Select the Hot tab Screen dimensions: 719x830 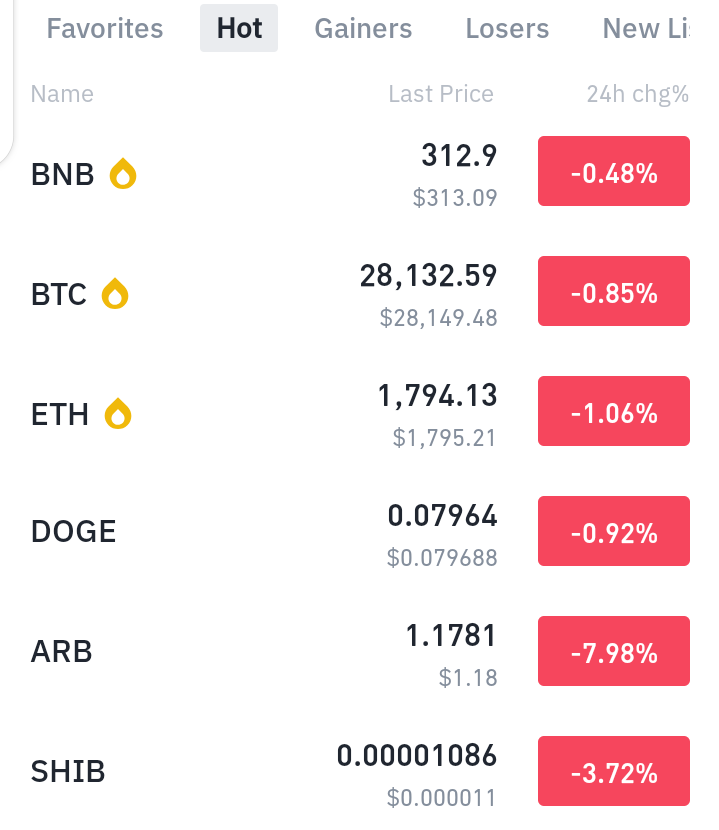239,28
